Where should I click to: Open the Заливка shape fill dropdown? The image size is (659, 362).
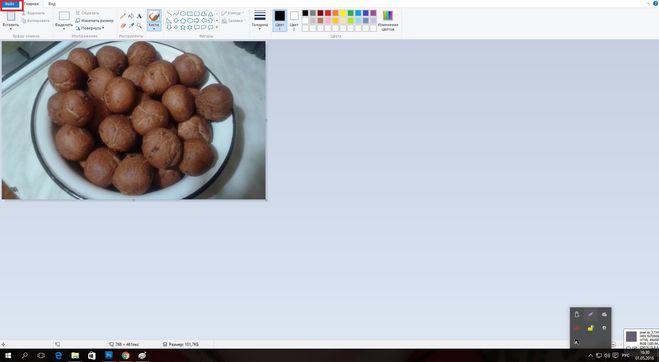(x=233, y=21)
